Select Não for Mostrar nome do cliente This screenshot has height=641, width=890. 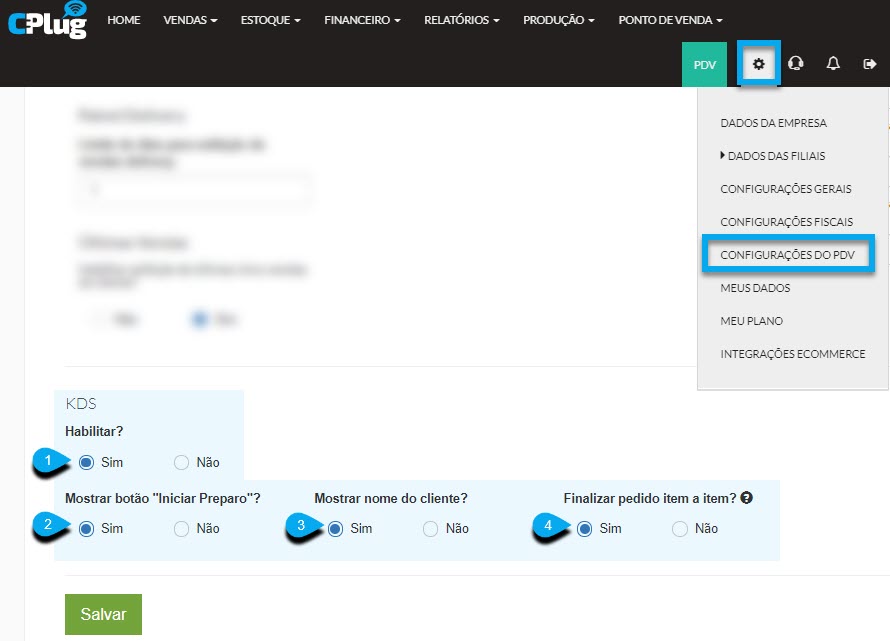(x=430, y=529)
